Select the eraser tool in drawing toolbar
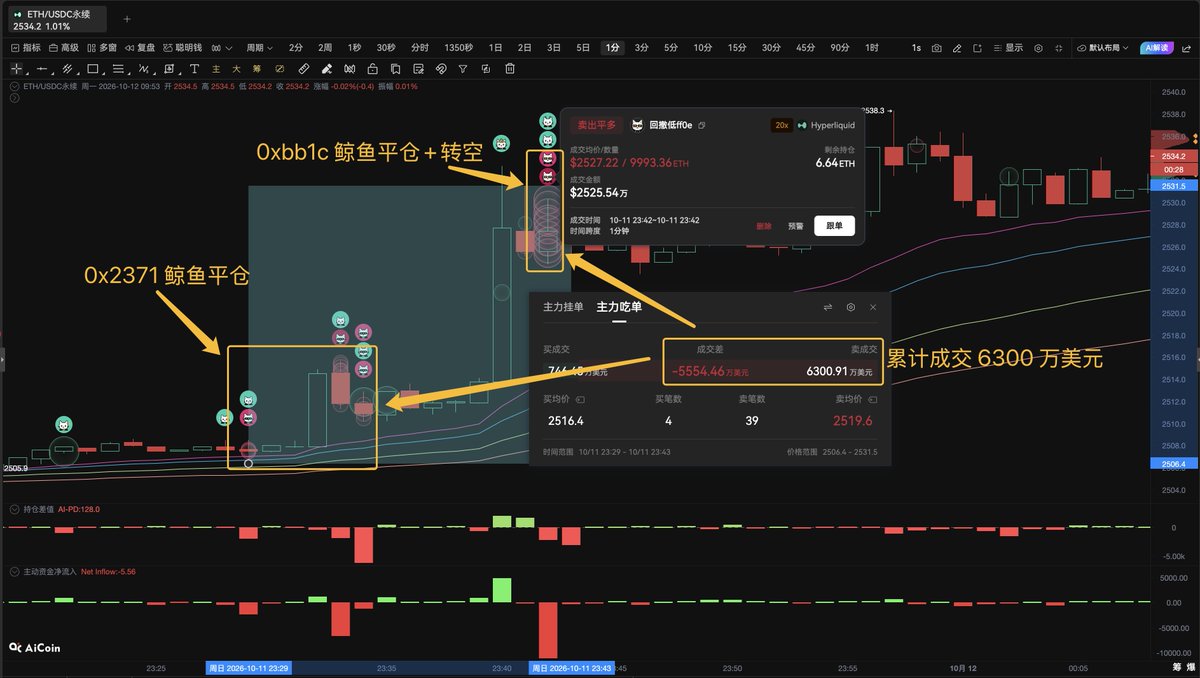Viewport: 1200px width, 678px height. pos(329,69)
